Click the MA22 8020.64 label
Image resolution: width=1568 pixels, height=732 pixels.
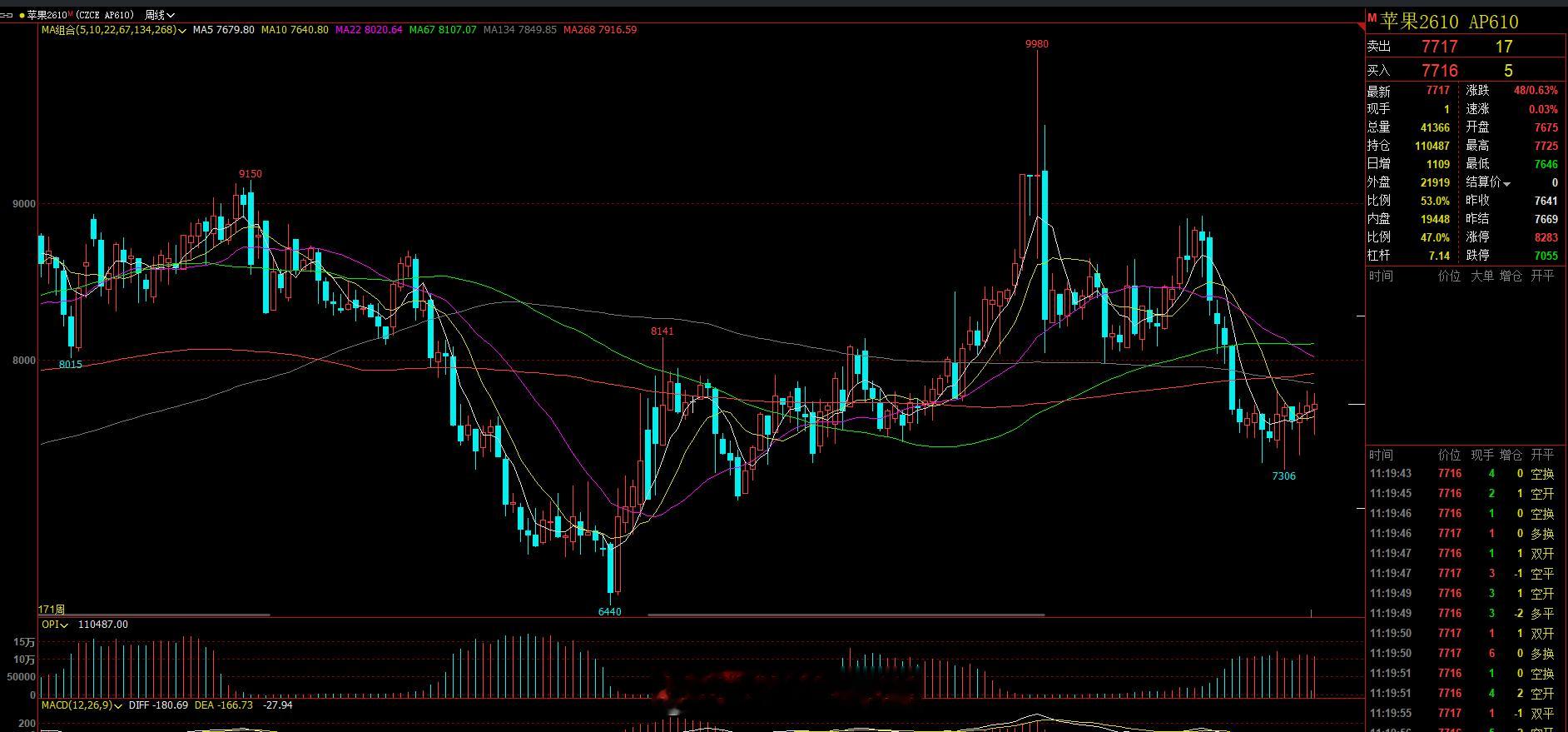[x=369, y=30]
